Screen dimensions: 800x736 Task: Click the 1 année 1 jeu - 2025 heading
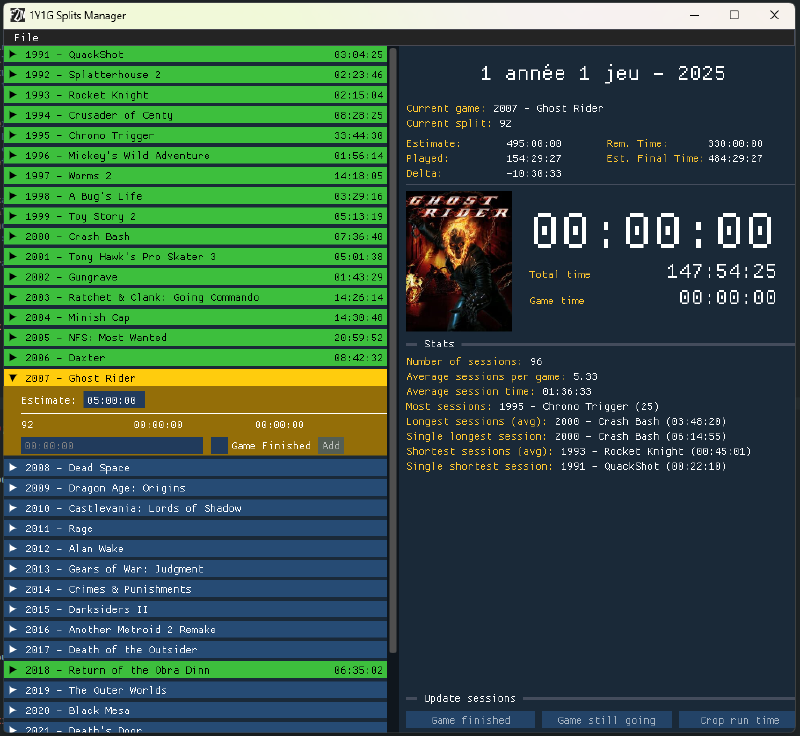point(603,73)
